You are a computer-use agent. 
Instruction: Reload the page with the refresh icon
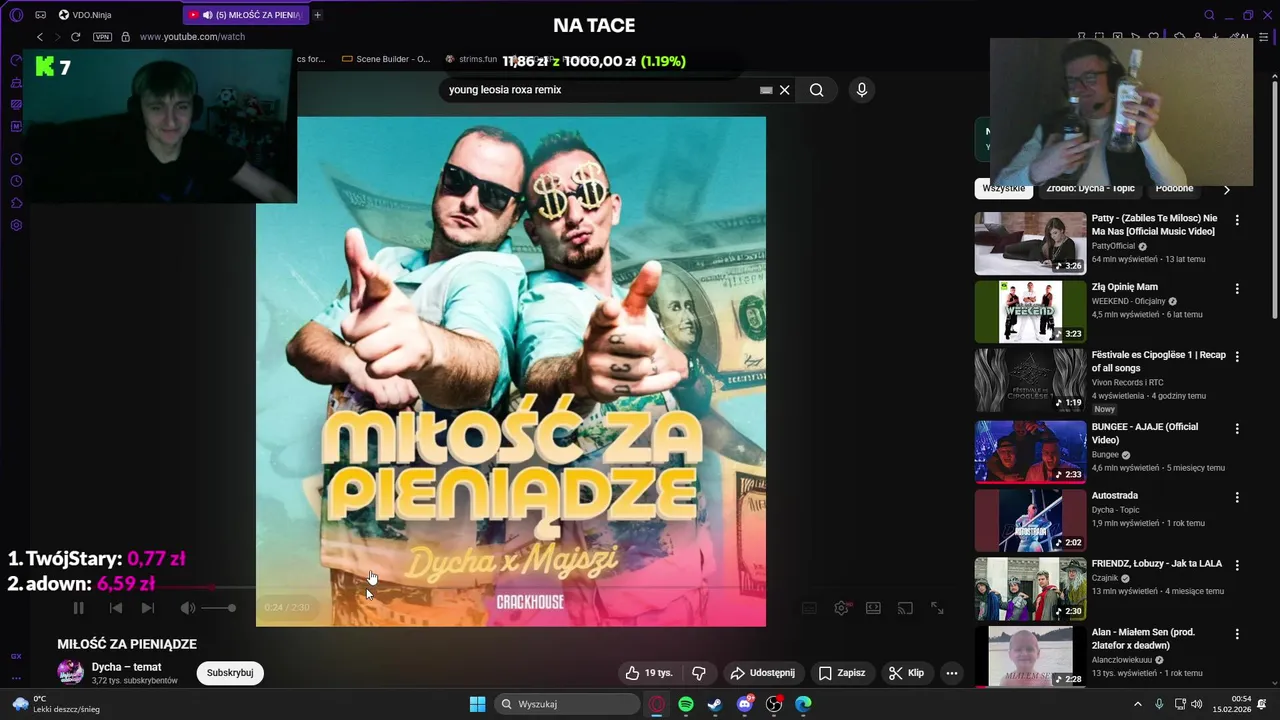pos(75,37)
